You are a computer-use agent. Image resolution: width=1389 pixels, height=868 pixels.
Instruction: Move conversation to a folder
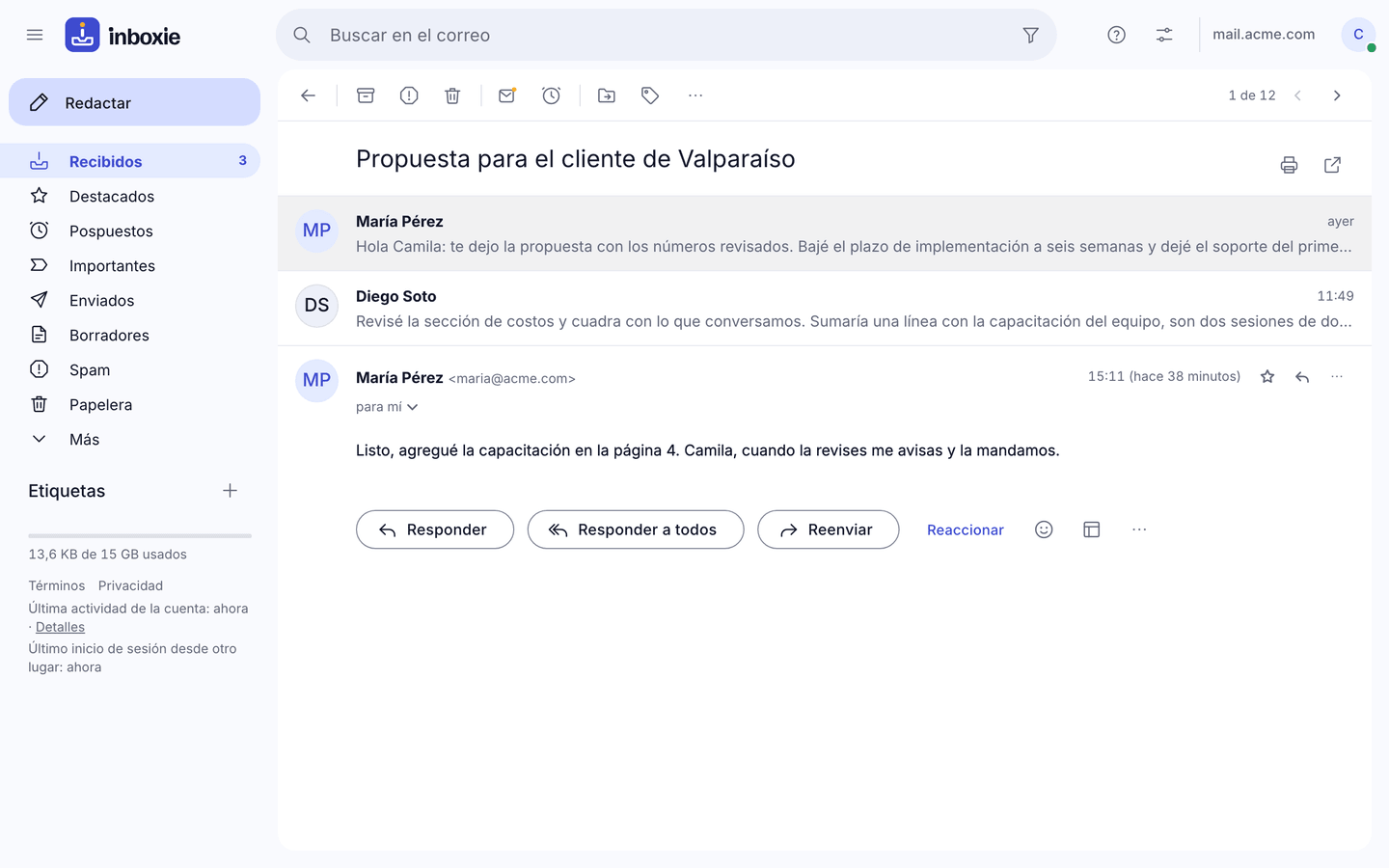tap(607, 95)
